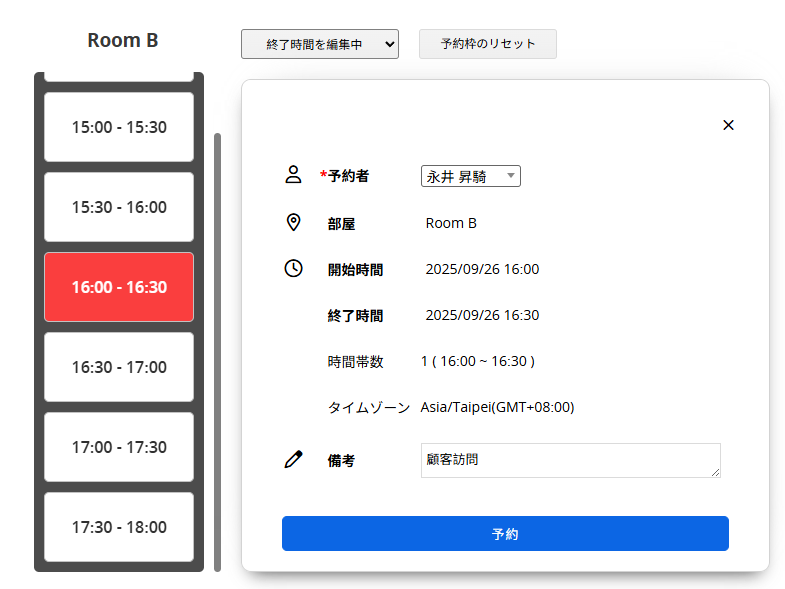Open the 終了時間を編集中 dropdown
Image resolution: width=785 pixels, height=589 pixels.
pos(319,44)
